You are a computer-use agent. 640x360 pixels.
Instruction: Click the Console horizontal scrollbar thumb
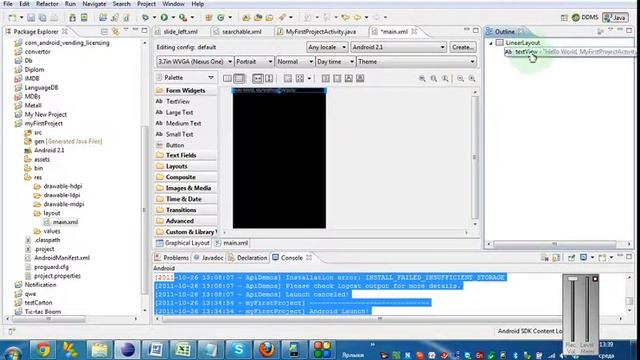(380, 318)
